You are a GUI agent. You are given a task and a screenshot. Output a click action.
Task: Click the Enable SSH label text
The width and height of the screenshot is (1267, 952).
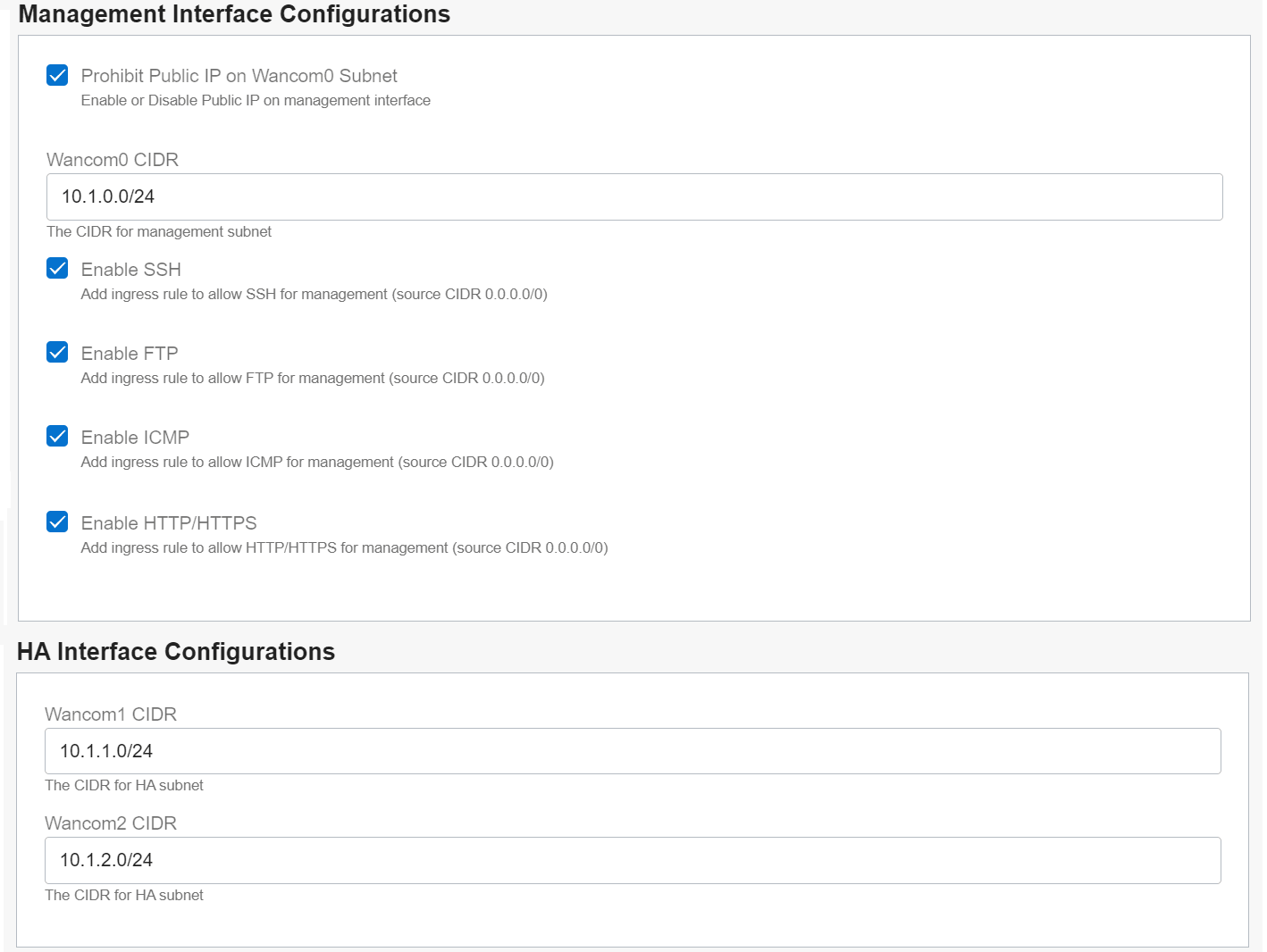[130, 269]
